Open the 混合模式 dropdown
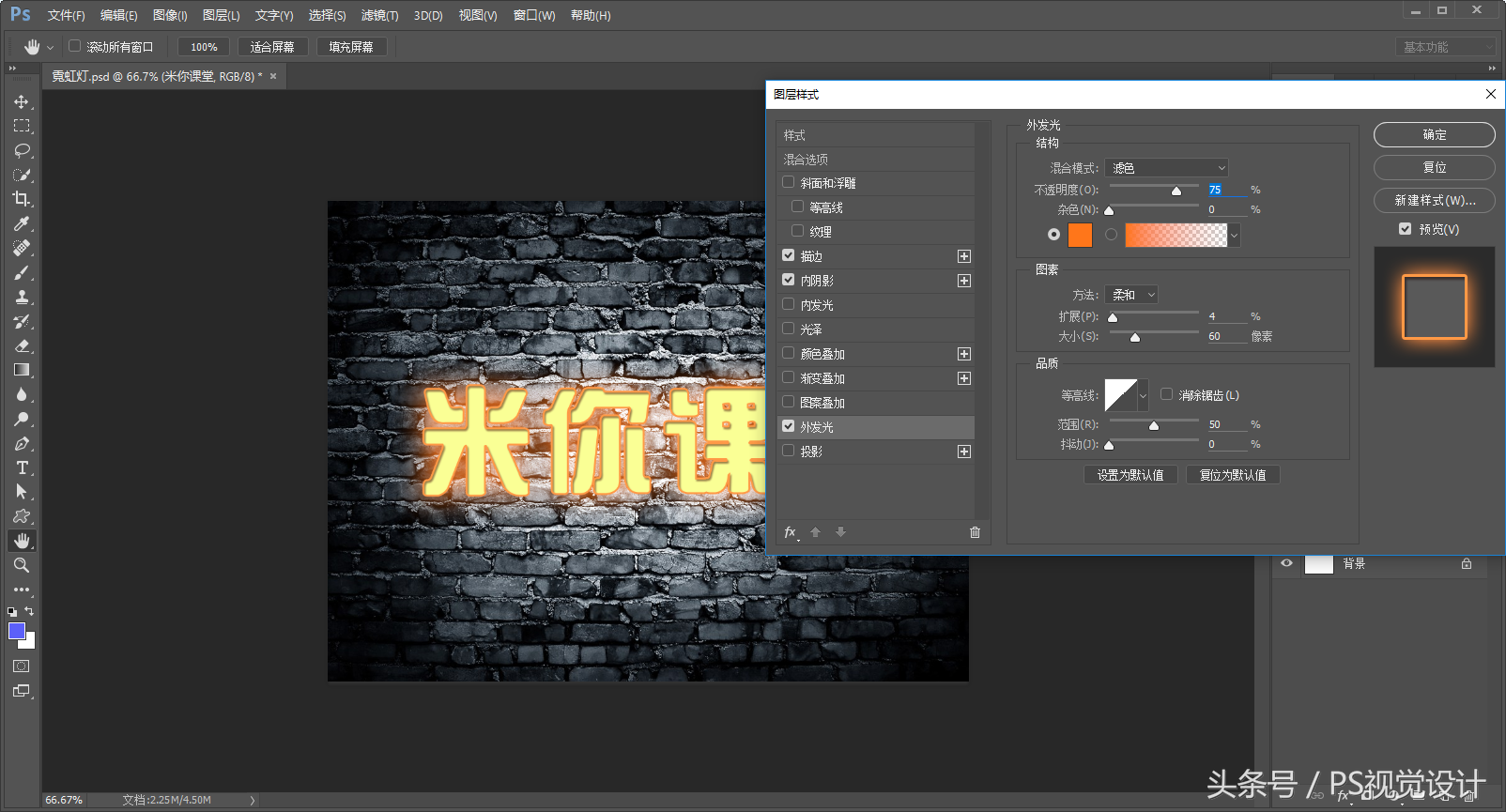Viewport: 1506px width, 812px height. coord(1166,168)
